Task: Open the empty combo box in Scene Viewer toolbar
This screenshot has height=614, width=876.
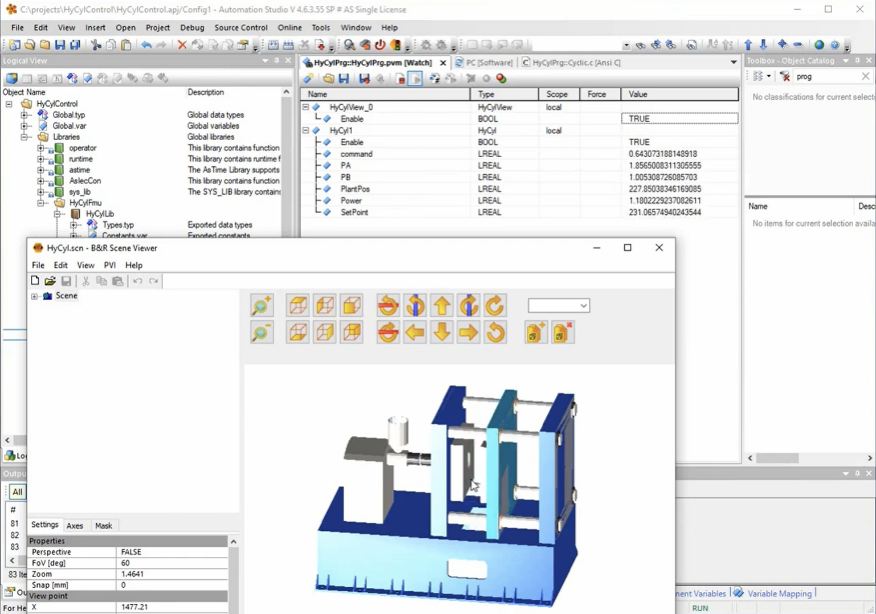Action: 557,305
